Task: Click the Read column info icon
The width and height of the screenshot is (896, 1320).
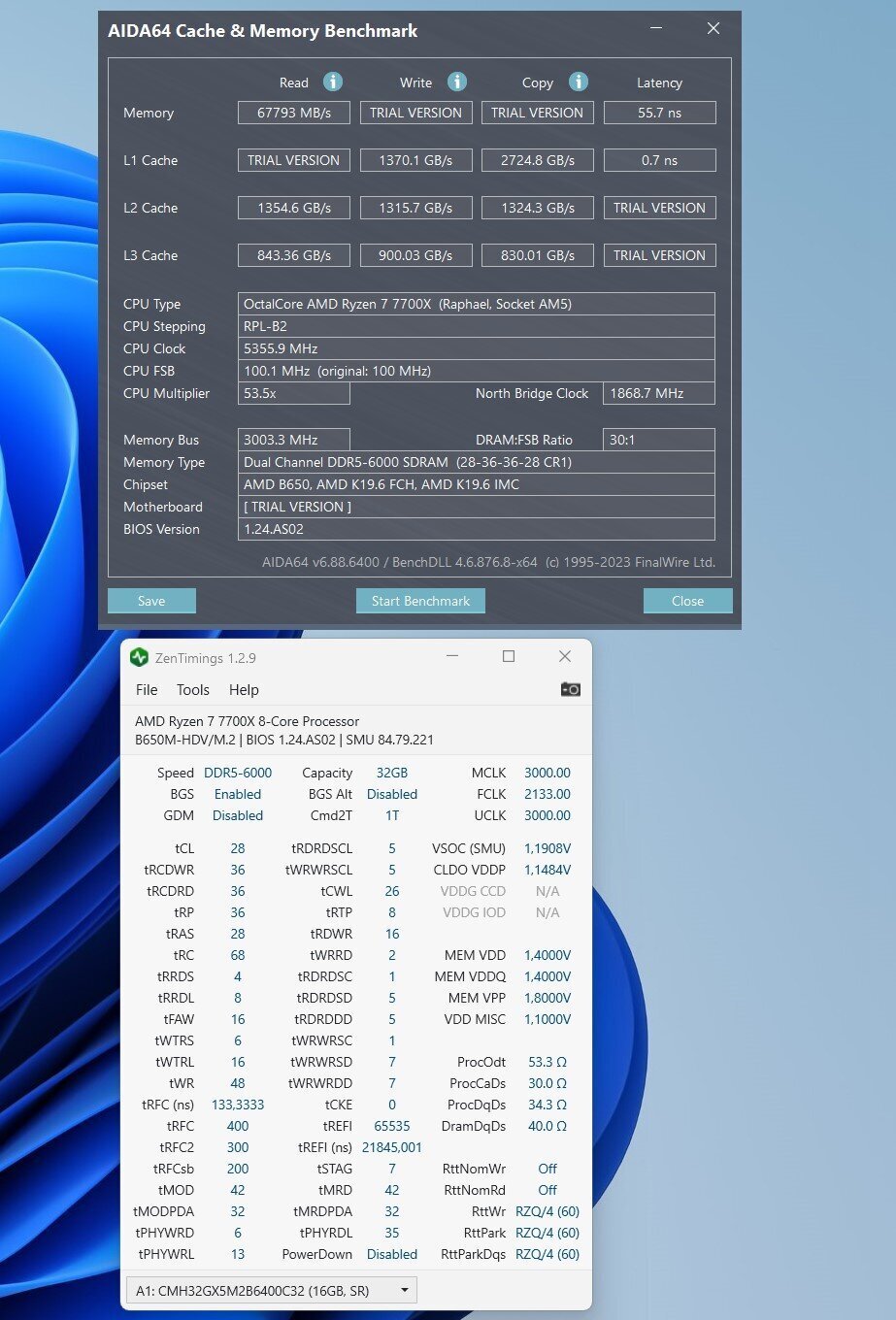Action: pyautogui.click(x=332, y=82)
